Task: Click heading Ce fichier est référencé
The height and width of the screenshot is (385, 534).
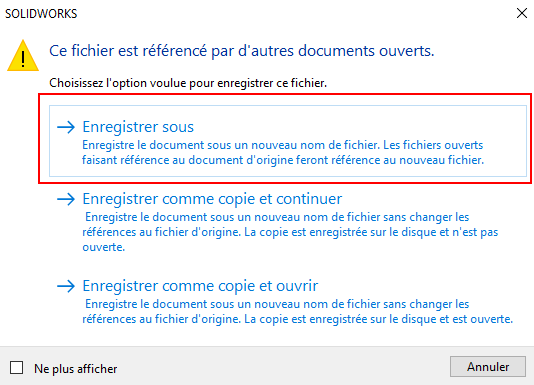Action: [x=241, y=51]
